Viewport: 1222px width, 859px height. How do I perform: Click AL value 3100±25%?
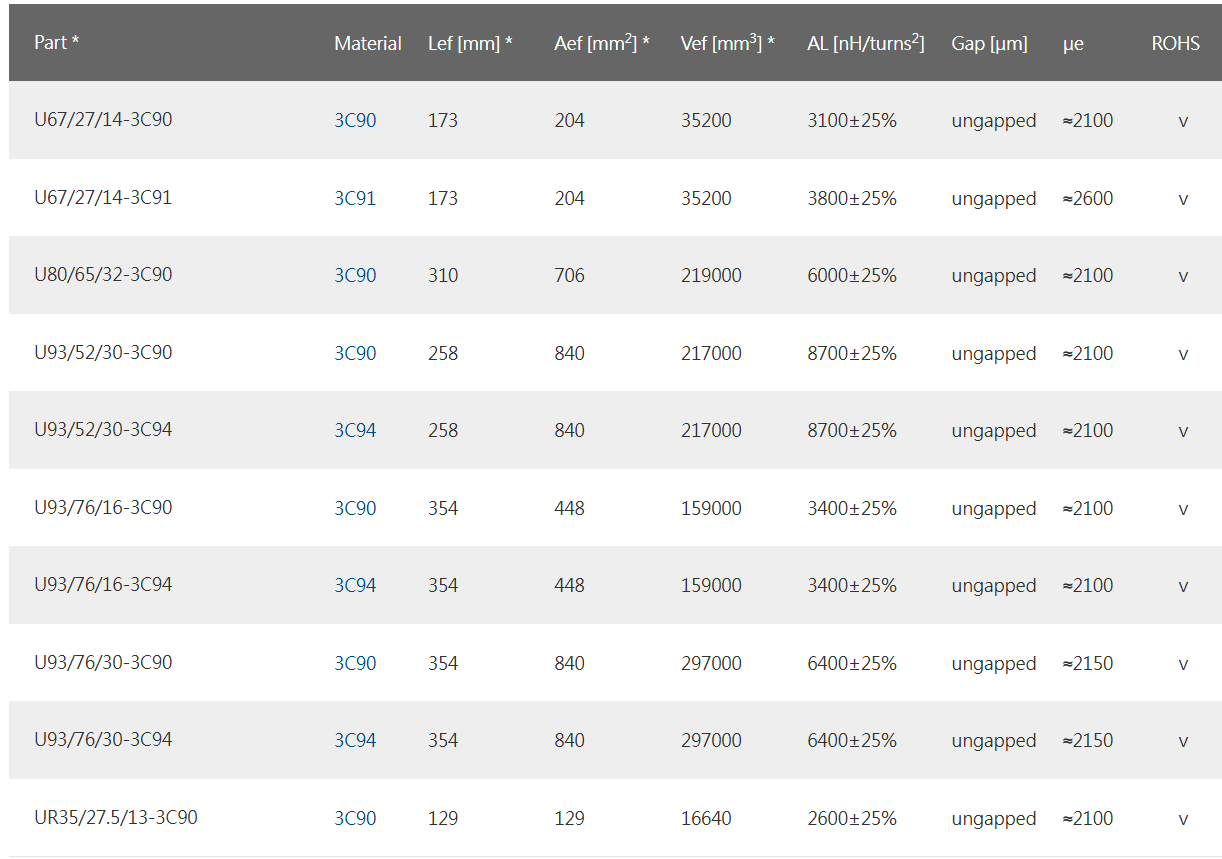pyautogui.click(x=852, y=120)
